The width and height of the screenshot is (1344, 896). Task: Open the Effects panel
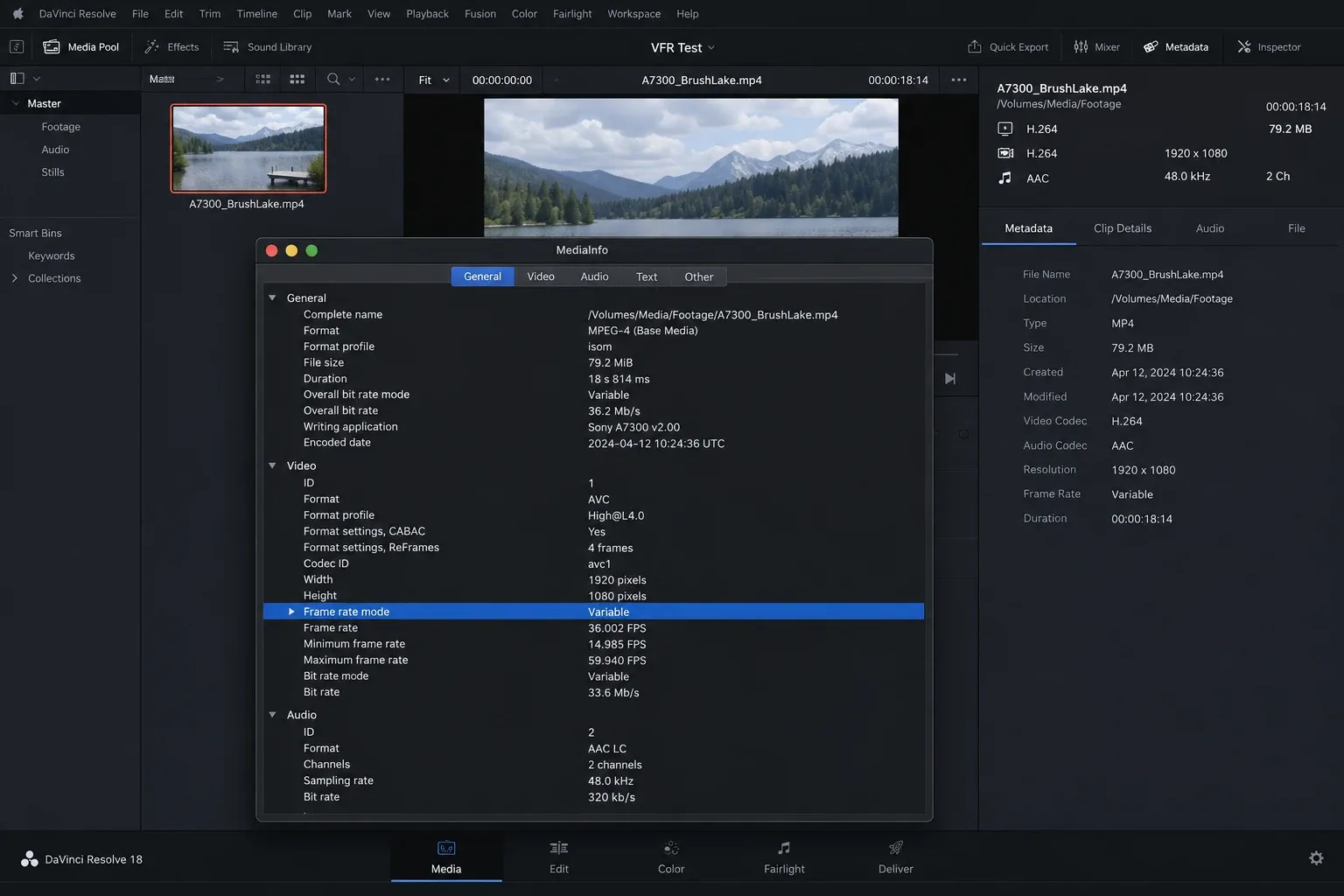coord(171,47)
